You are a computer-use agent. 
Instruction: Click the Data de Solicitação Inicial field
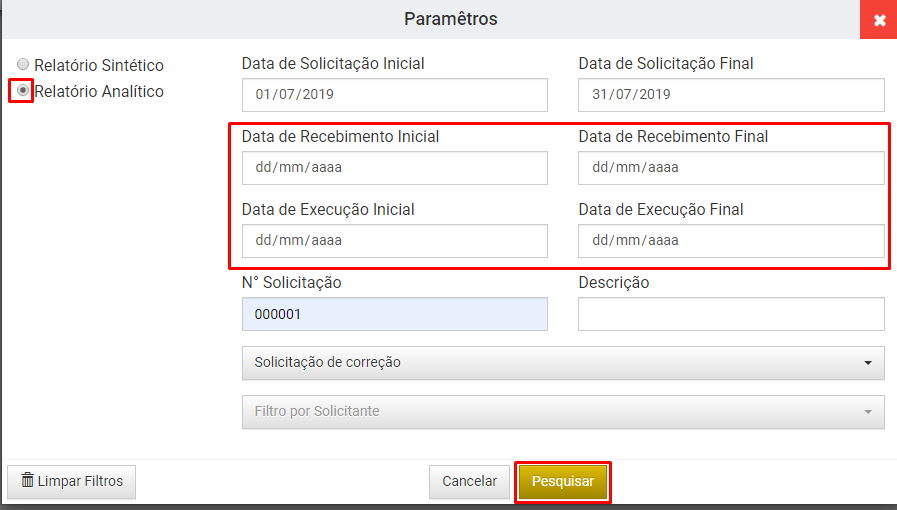coord(394,95)
